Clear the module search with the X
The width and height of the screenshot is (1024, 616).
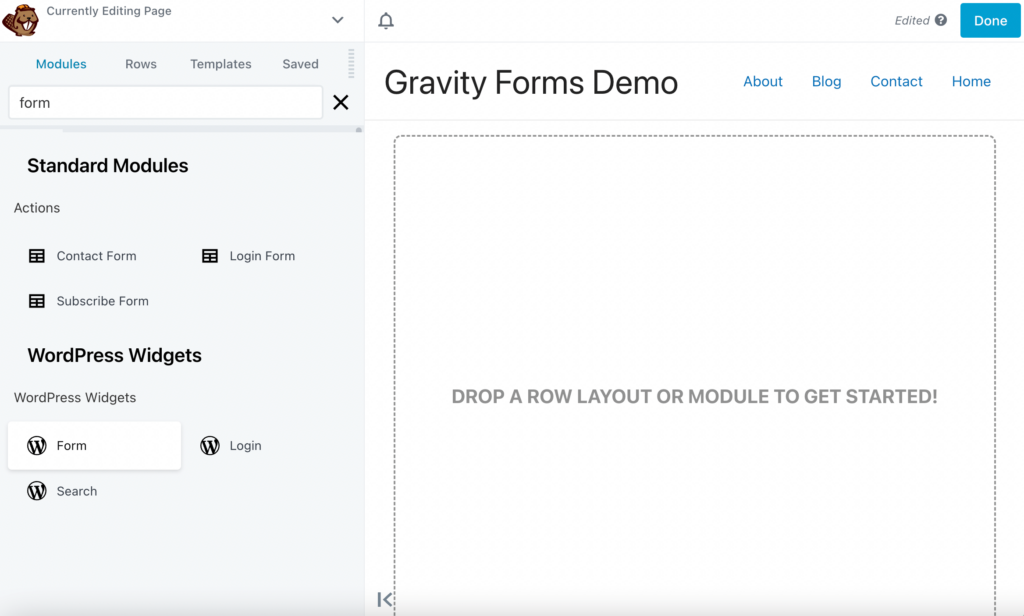pos(340,101)
